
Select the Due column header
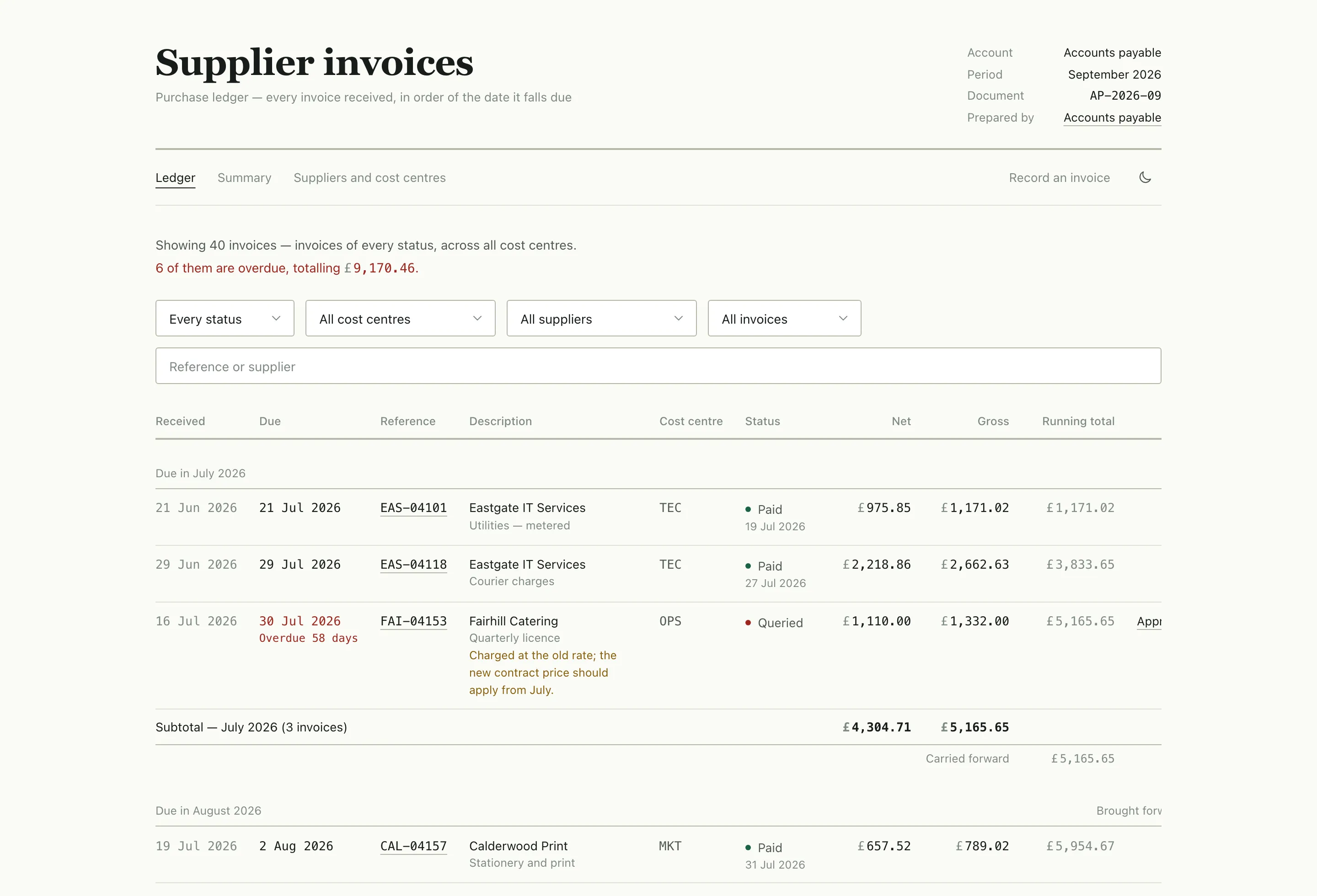pyautogui.click(x=270, y=421)
